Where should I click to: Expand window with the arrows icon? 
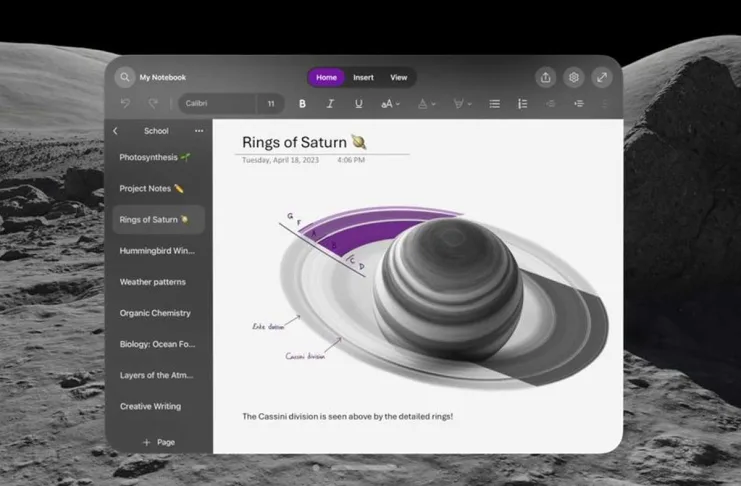pyautogui.click(x=602, y=78)
